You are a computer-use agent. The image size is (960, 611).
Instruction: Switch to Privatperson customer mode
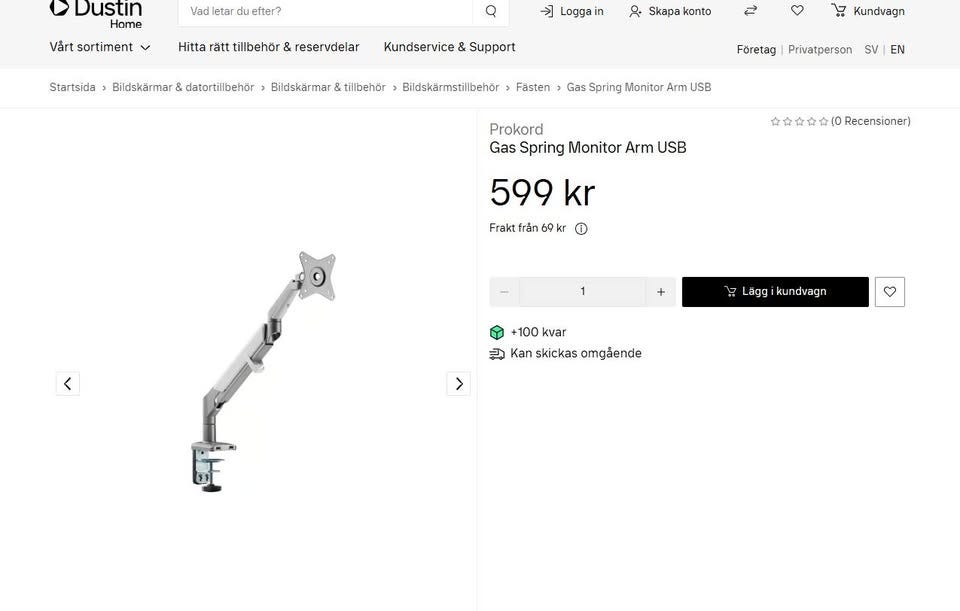[x=820, y=50]
